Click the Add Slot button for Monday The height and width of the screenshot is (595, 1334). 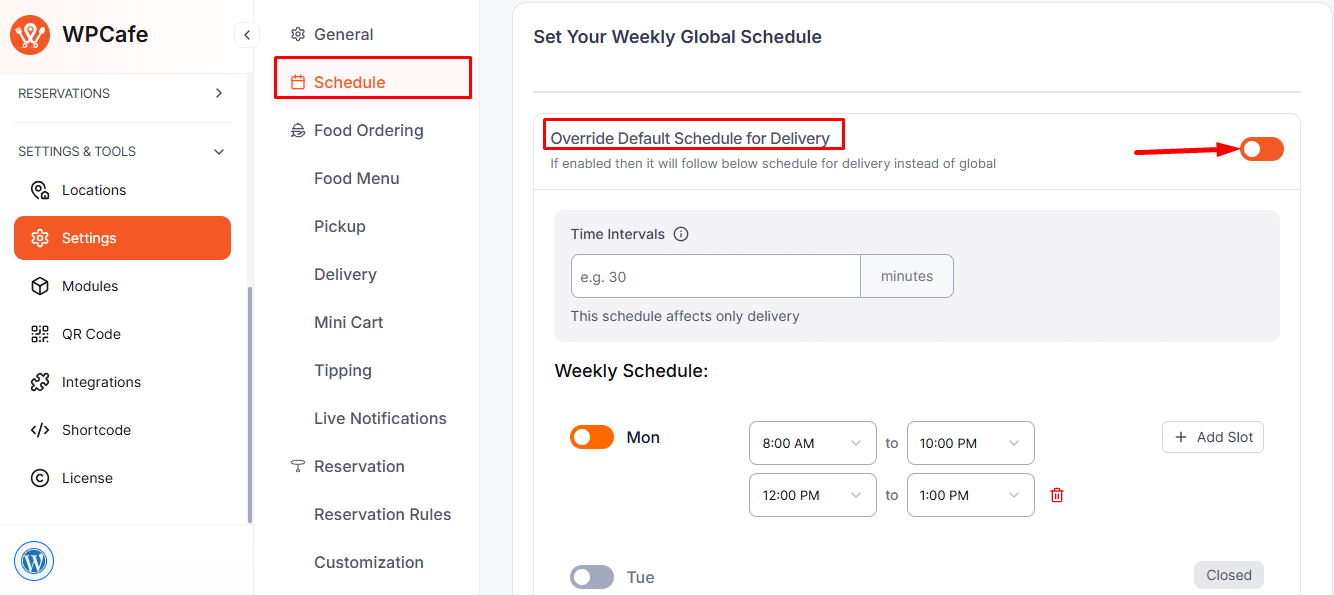pyautogui.click(x=1212, y=437)
